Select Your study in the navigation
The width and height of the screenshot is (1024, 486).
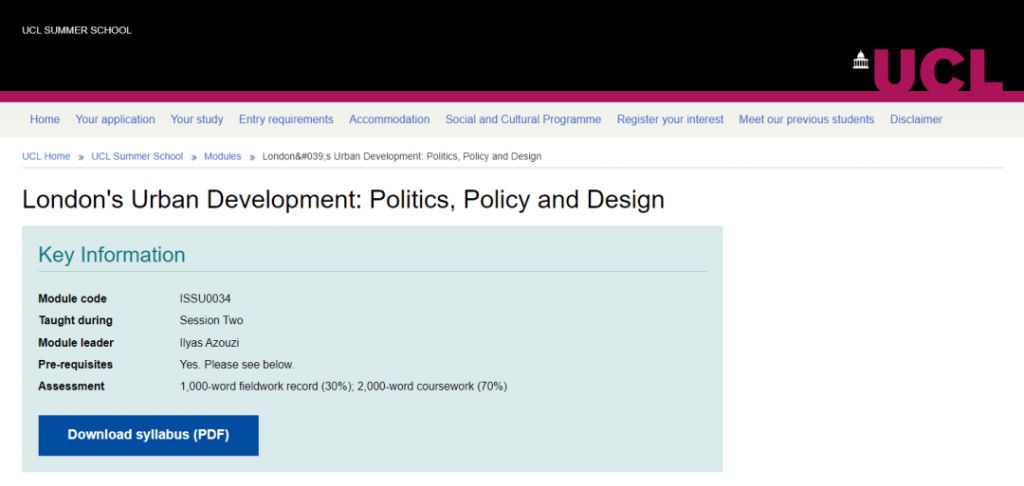[197, 120]
